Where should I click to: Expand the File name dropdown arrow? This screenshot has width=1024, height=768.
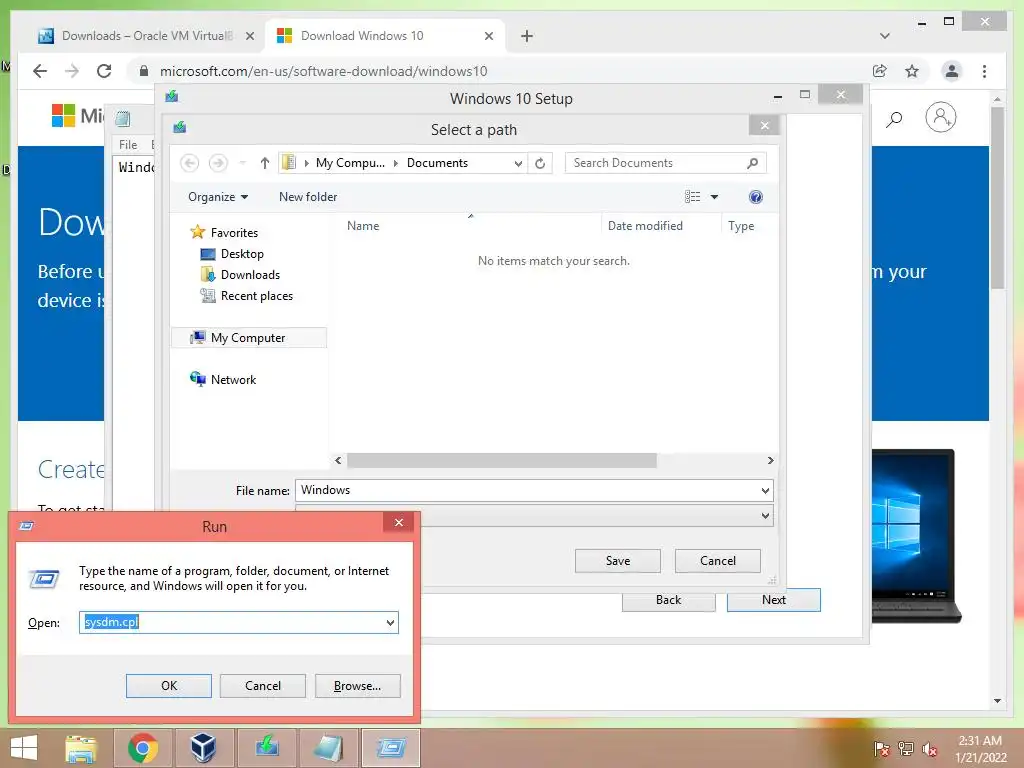765,490
